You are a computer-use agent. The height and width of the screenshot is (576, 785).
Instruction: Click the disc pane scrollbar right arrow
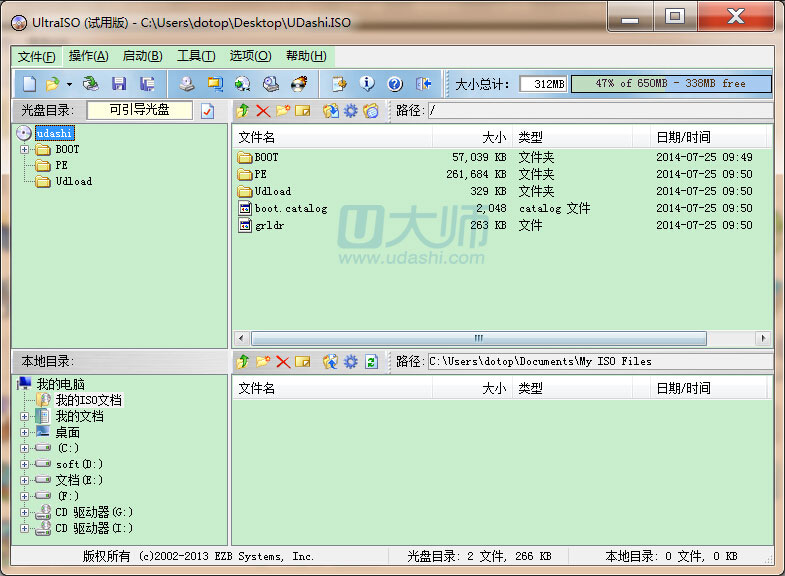[763, 338]
